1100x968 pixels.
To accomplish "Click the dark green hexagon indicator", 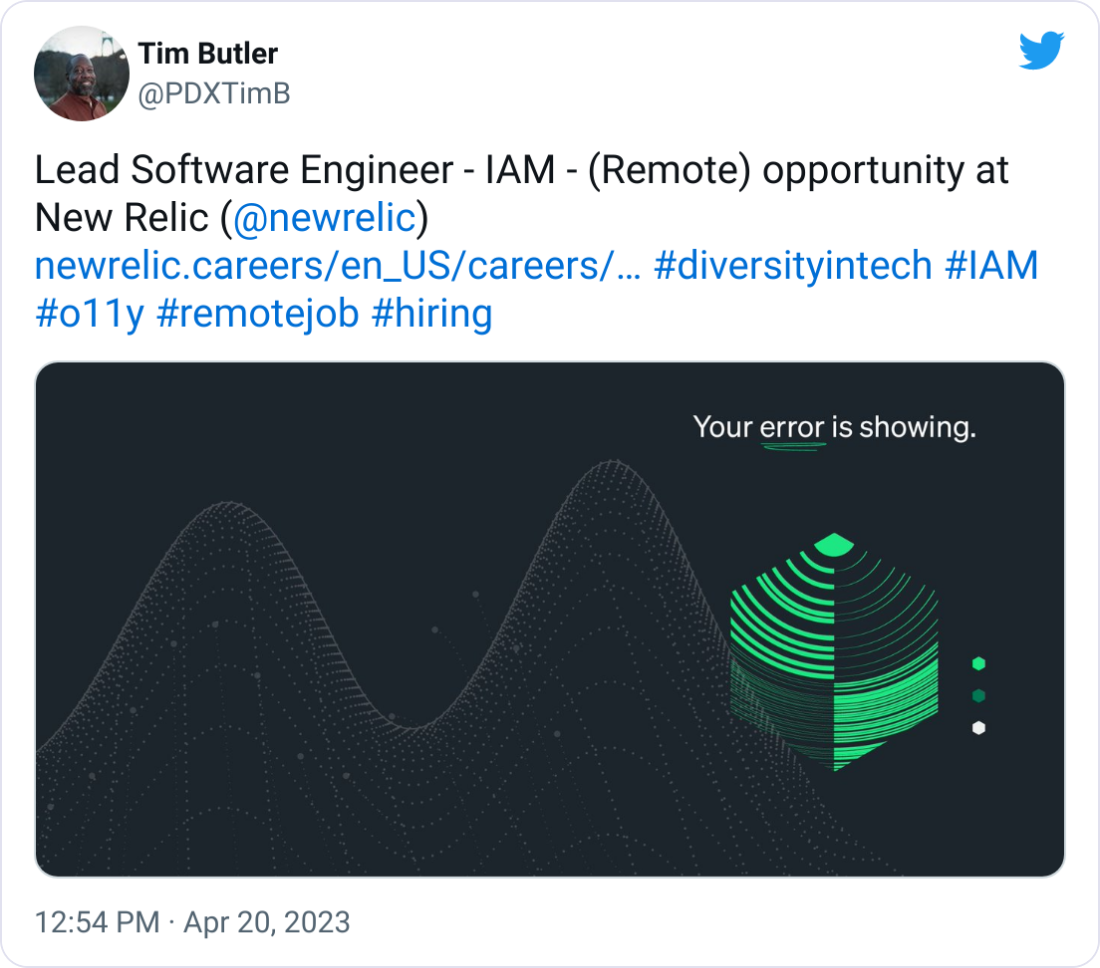I will pyautogui.click(x=978, y=694).
